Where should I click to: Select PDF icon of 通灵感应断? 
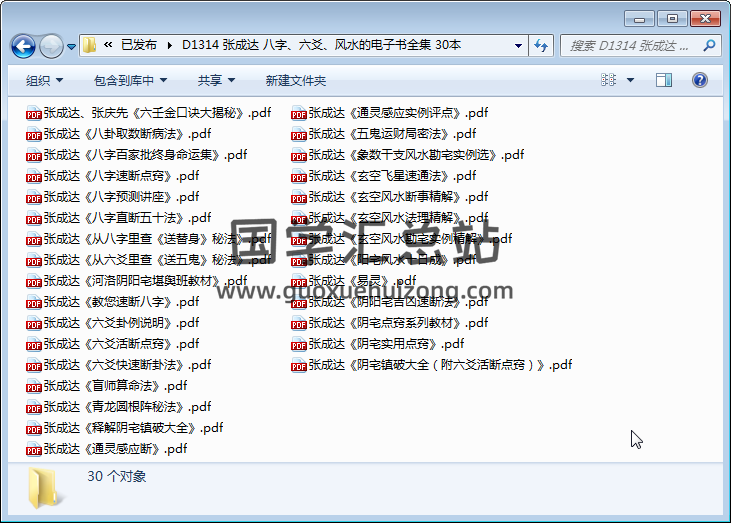(x=34, y=449)
